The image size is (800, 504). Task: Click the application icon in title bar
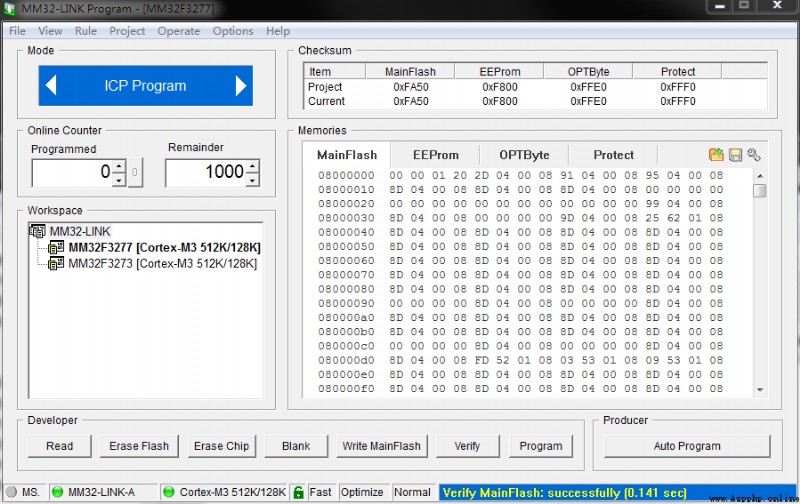(x=9, y=9)
